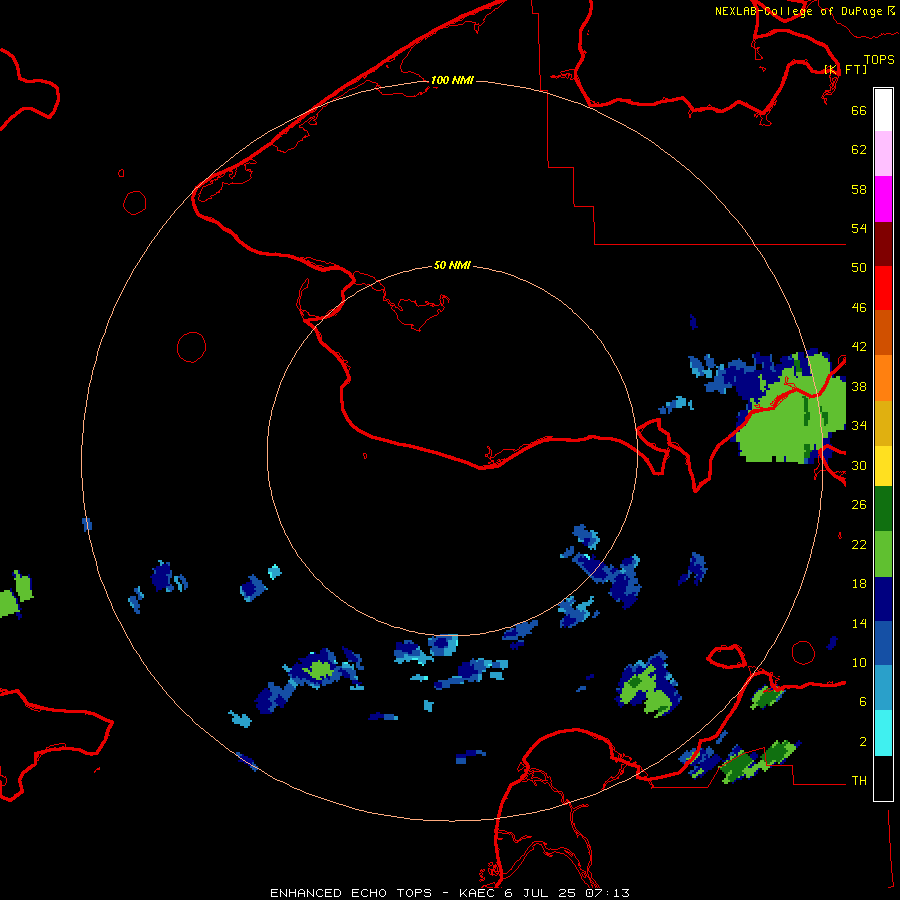Image resolution: width=900 pixels, height=900 pixels.
Task: Click the legend value "62"
Action: 859,150
